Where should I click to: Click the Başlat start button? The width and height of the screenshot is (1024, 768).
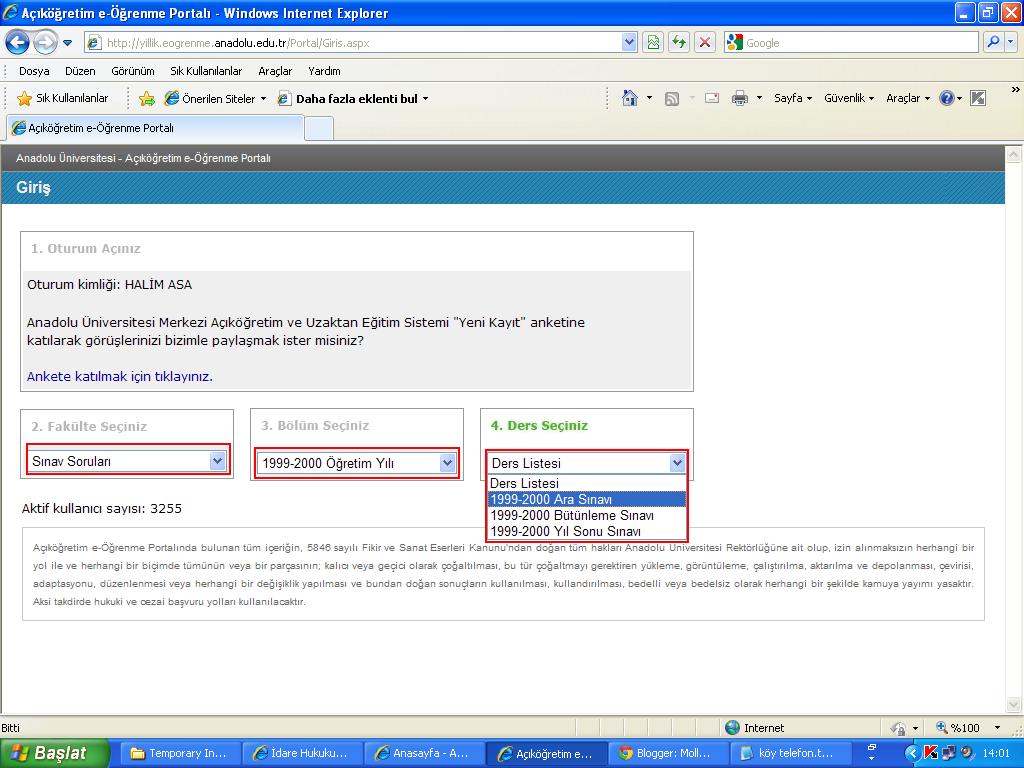point(54,753)
